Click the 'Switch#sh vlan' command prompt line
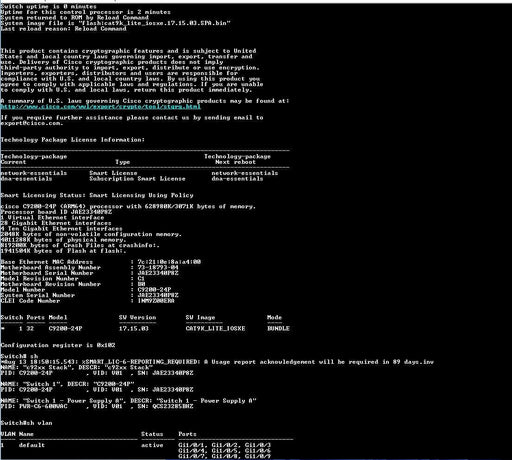512x460 pixels. click(26, 423)
